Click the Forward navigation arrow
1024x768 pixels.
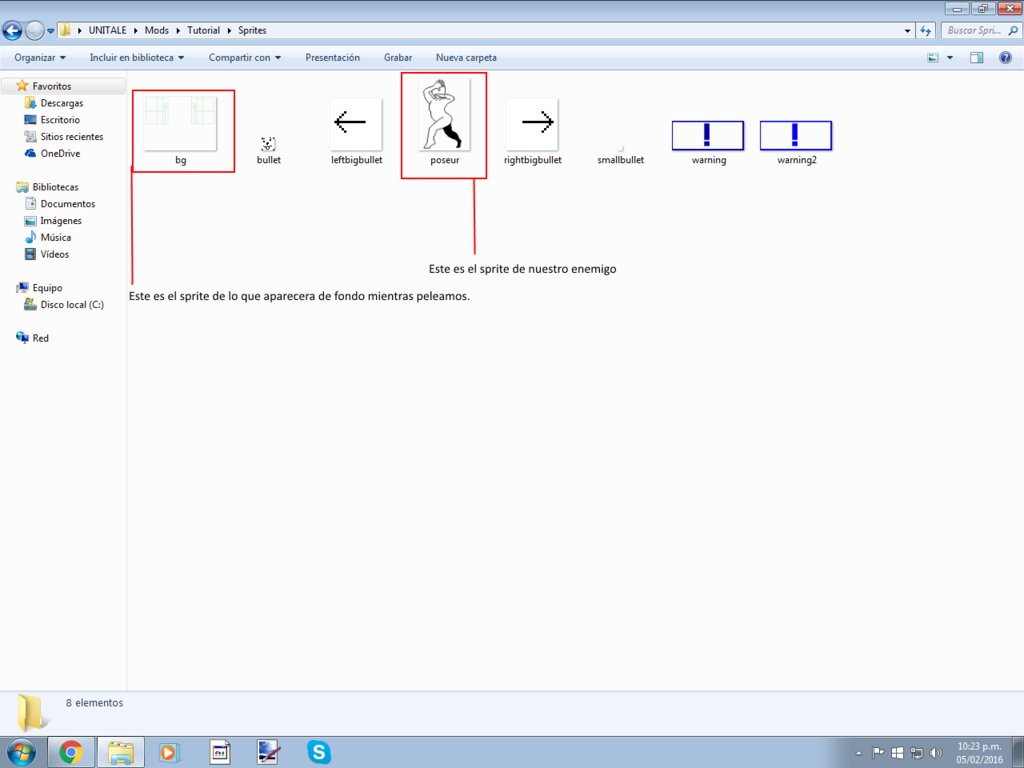(x=34, y=30)
